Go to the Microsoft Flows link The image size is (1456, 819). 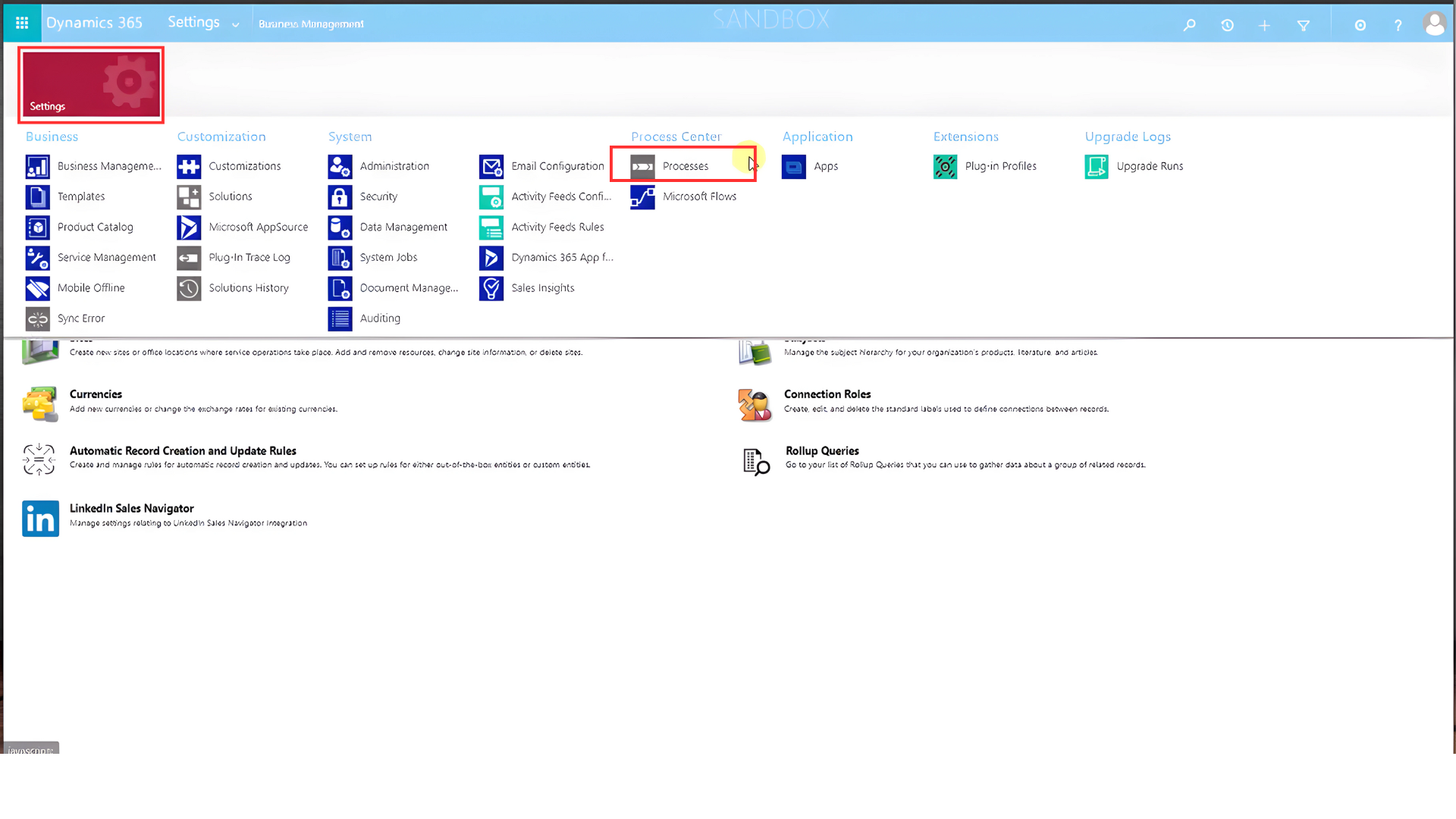pos(699,196)
